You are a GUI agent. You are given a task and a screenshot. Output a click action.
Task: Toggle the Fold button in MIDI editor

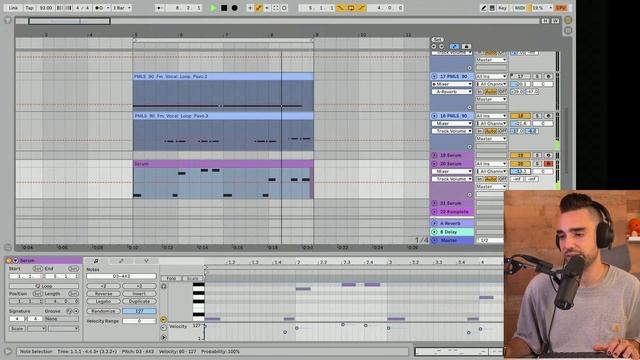coord(171,278)
